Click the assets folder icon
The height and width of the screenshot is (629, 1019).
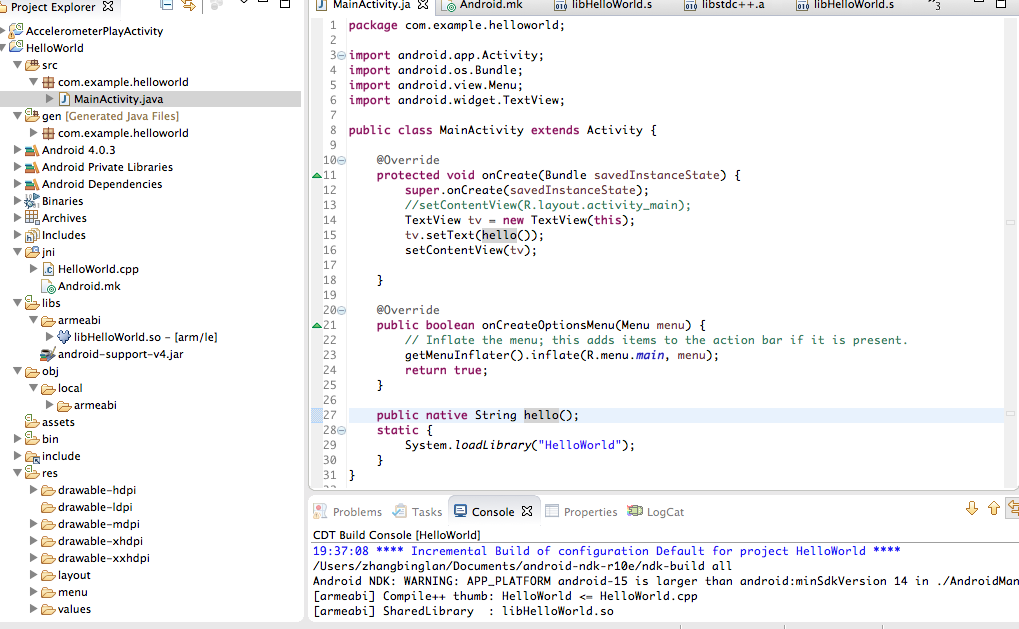(32, 422)
